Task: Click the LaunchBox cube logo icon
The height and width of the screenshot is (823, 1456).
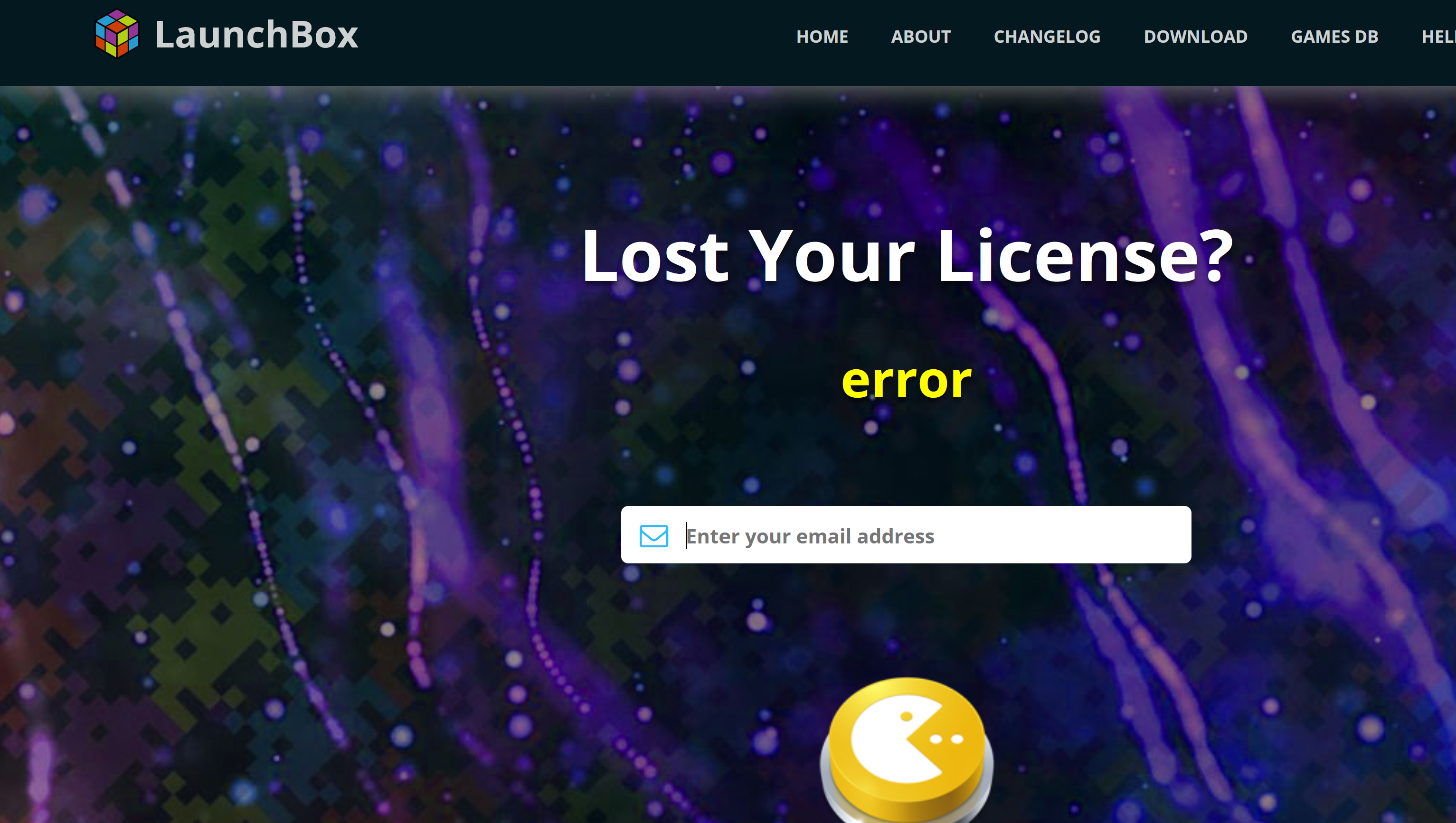Action: 116,34
